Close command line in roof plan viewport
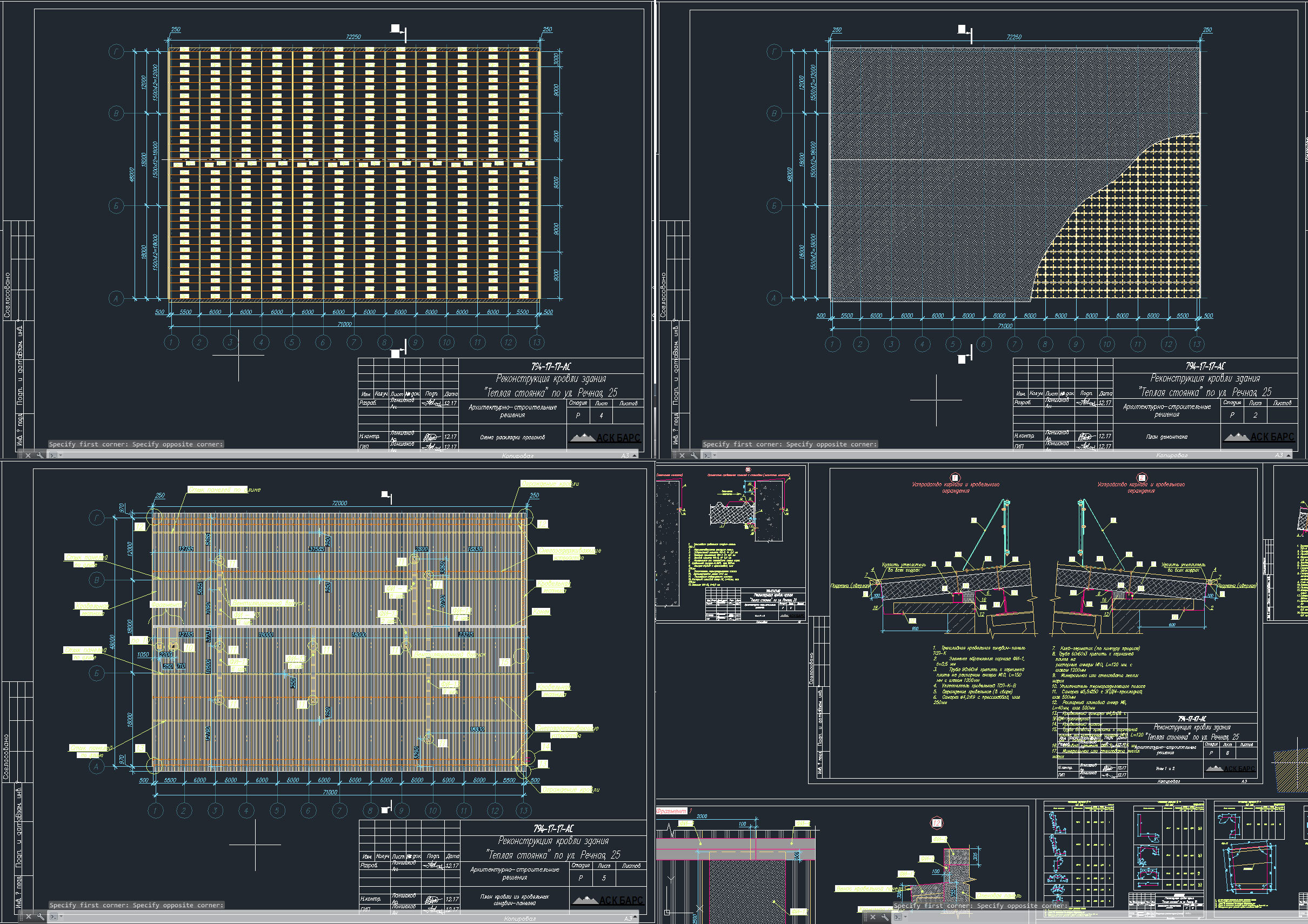Viewport: 1308px width, 924px height. [29, 916]
